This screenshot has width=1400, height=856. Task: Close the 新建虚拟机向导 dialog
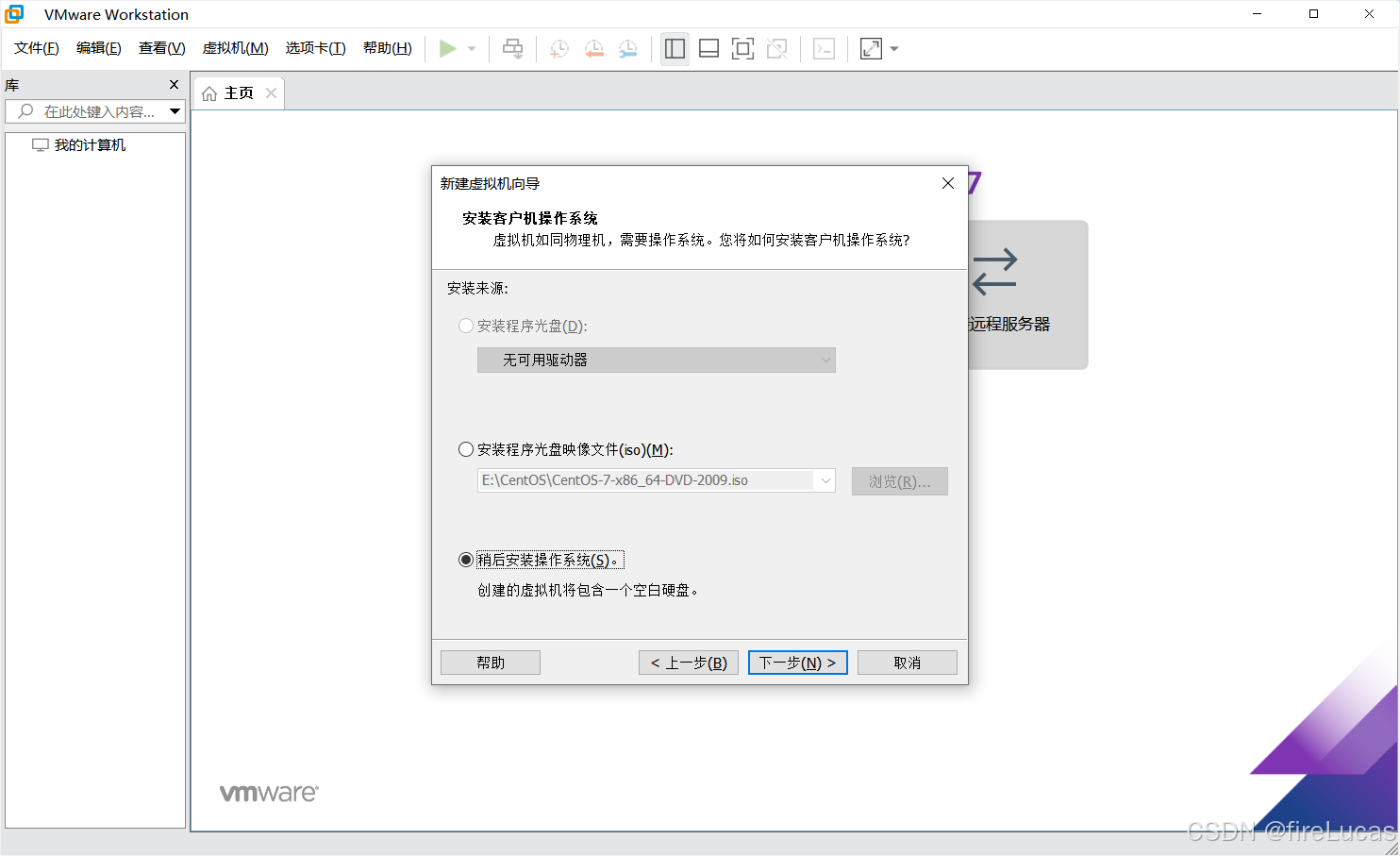948,183
